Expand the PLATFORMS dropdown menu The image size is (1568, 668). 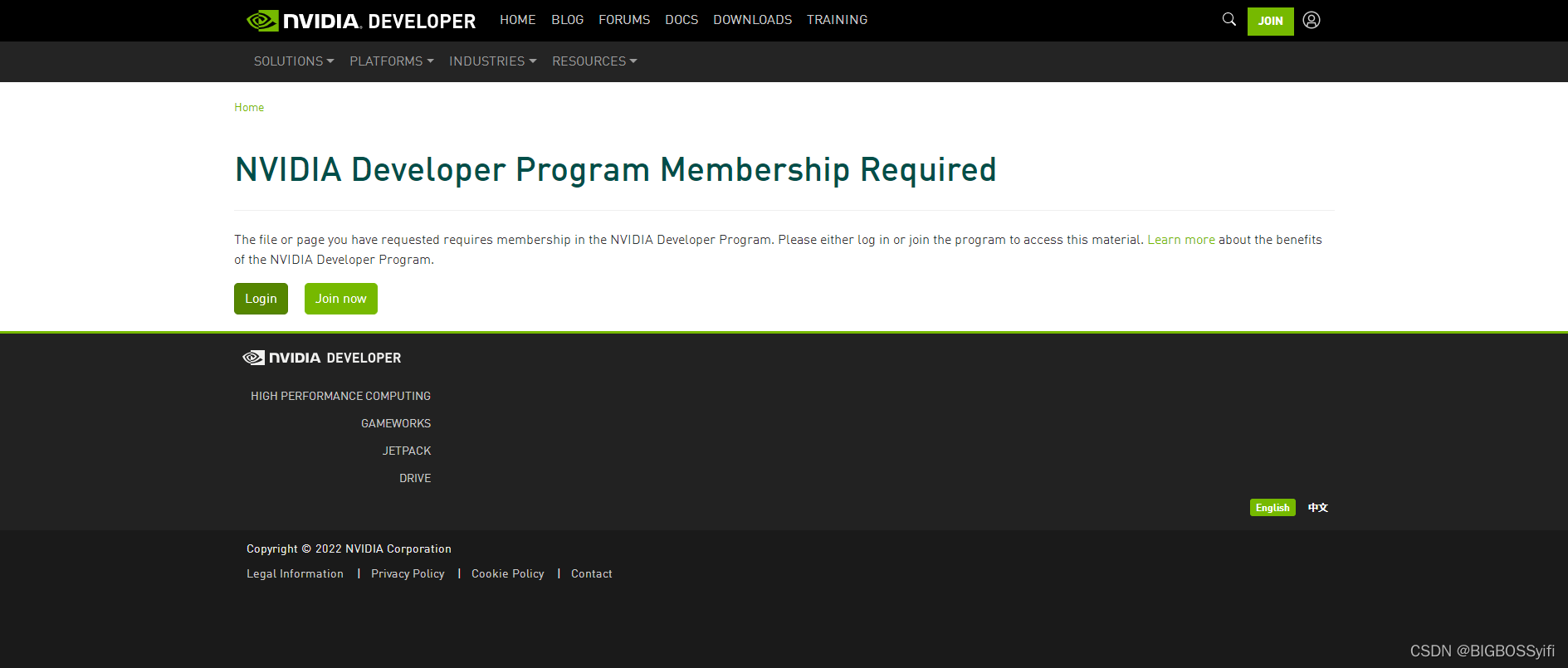tap(392, 61)
